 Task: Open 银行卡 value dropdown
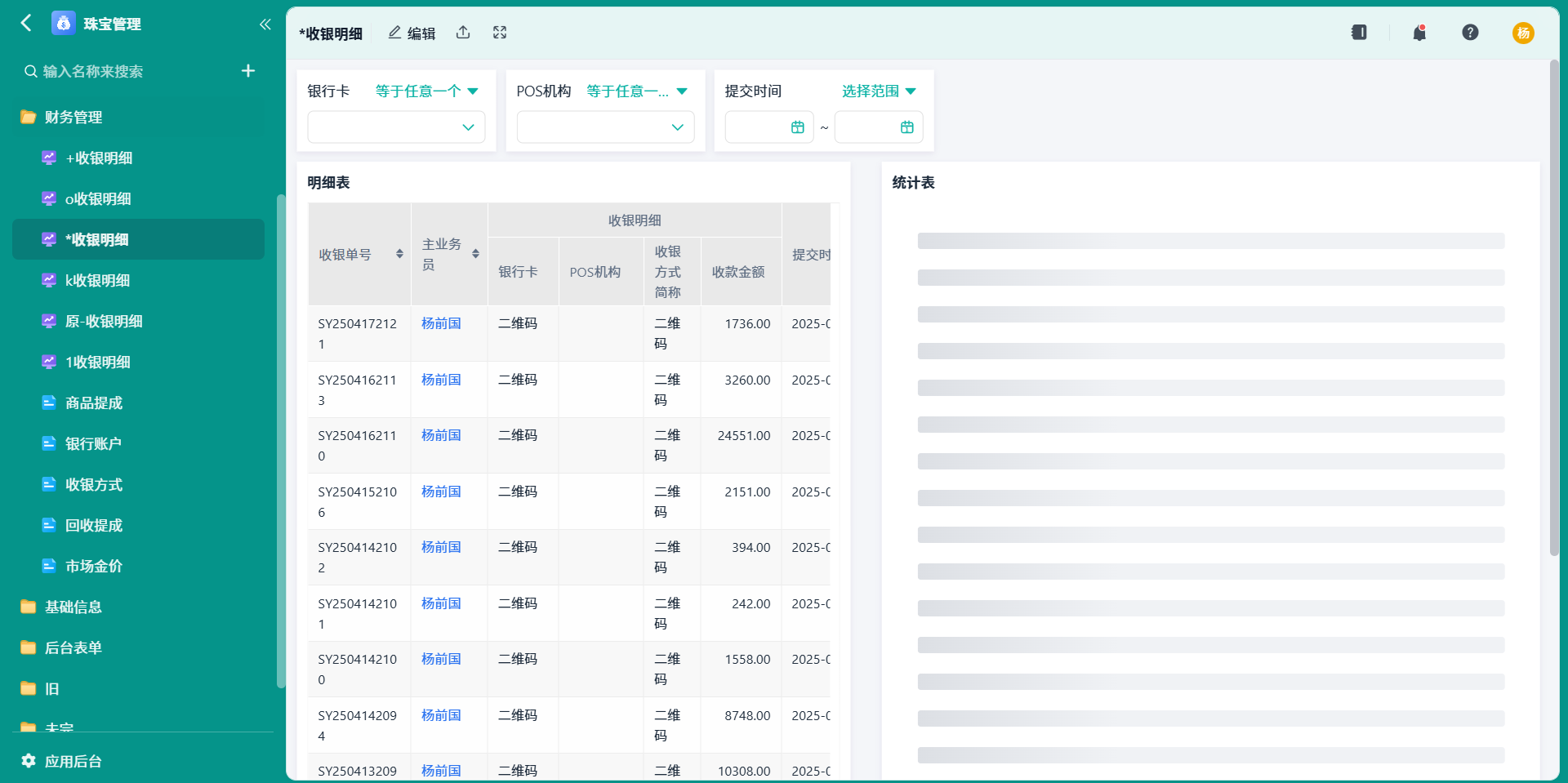coord(396,127)
